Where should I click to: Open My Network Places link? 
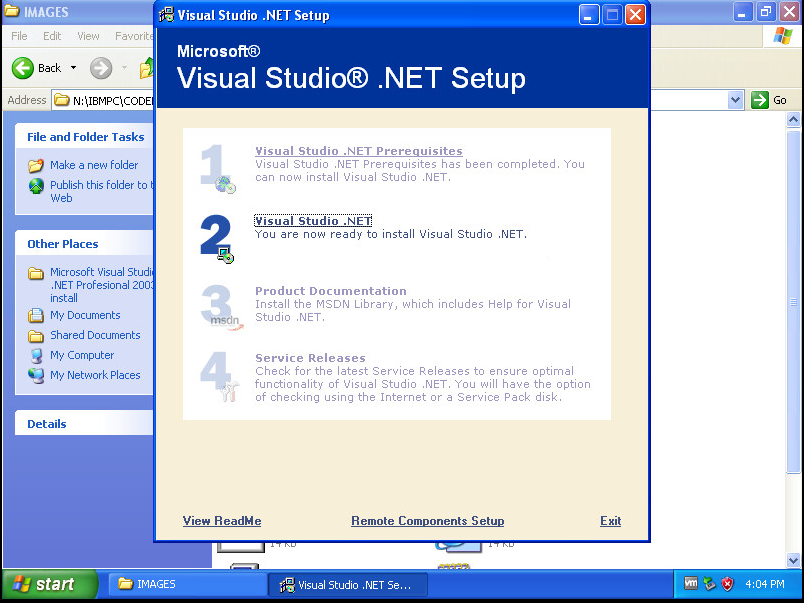95,375
